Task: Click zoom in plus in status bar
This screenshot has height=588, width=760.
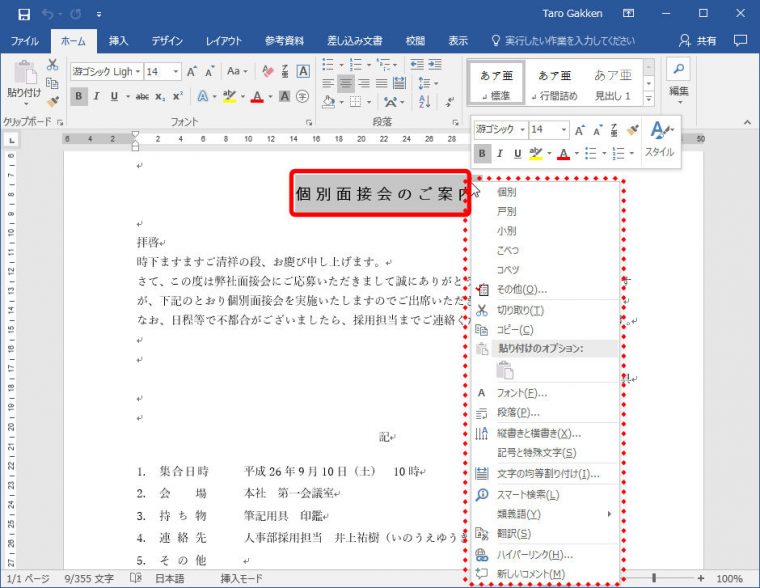Action: point(700,578)
